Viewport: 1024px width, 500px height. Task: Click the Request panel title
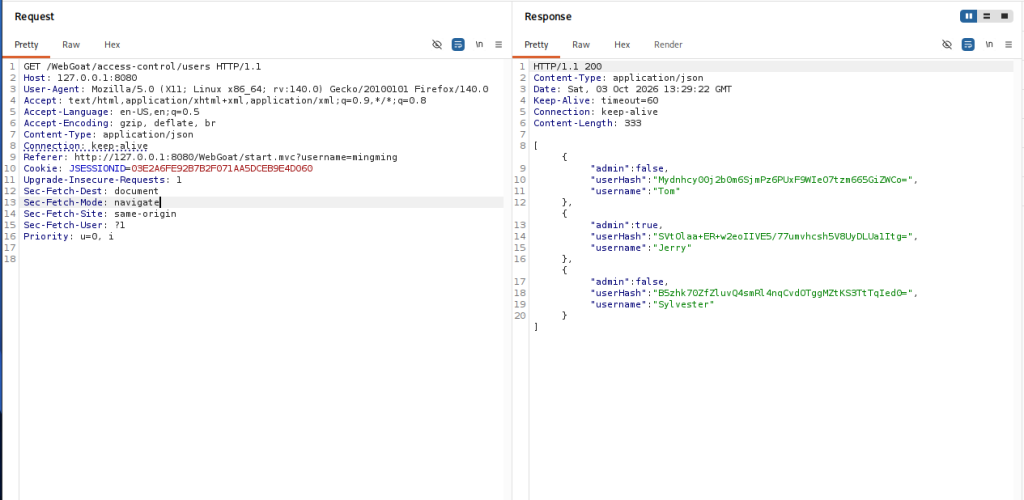click(x=35, y=16)
